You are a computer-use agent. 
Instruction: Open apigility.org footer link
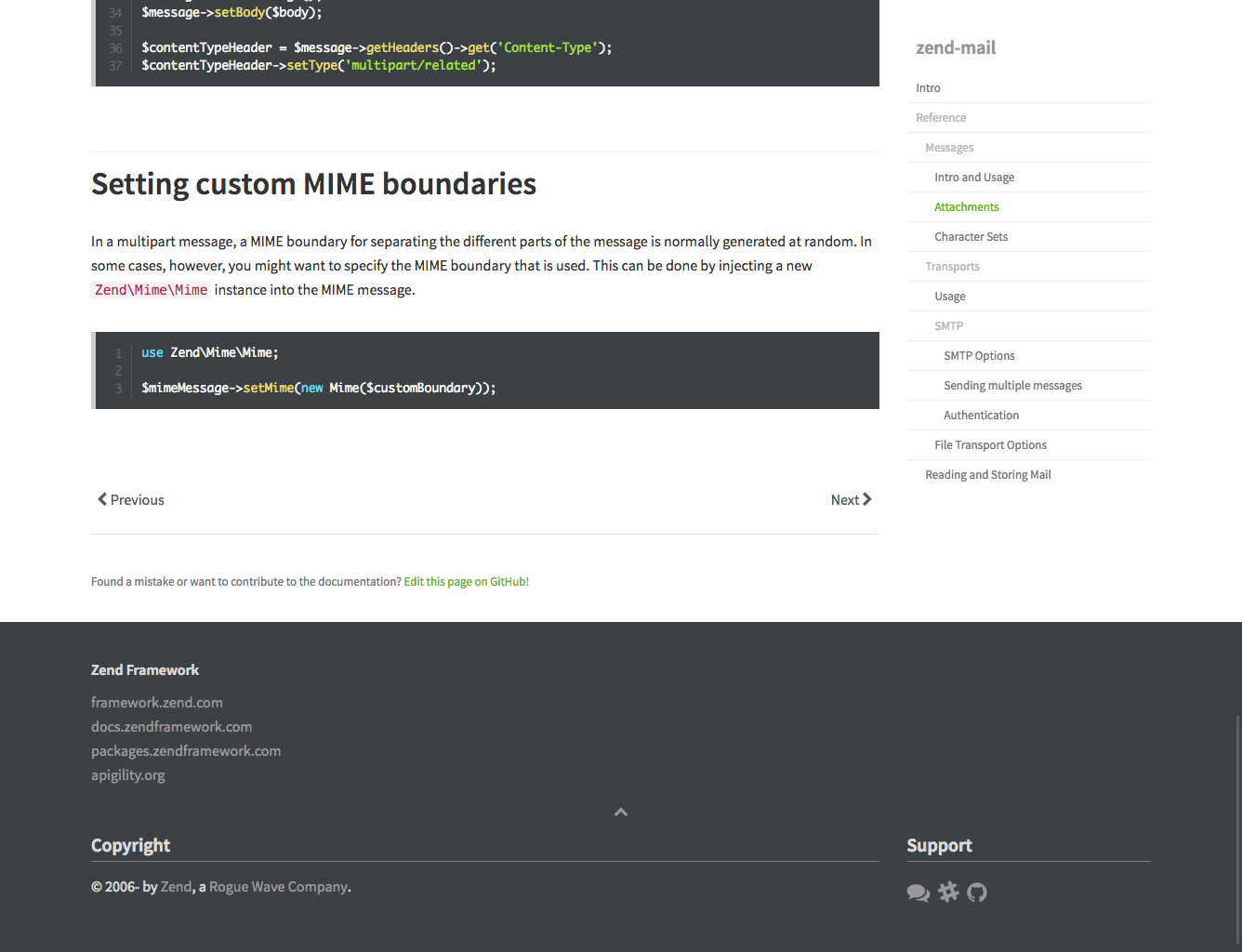pyautogui.click(x=128, y=775)
